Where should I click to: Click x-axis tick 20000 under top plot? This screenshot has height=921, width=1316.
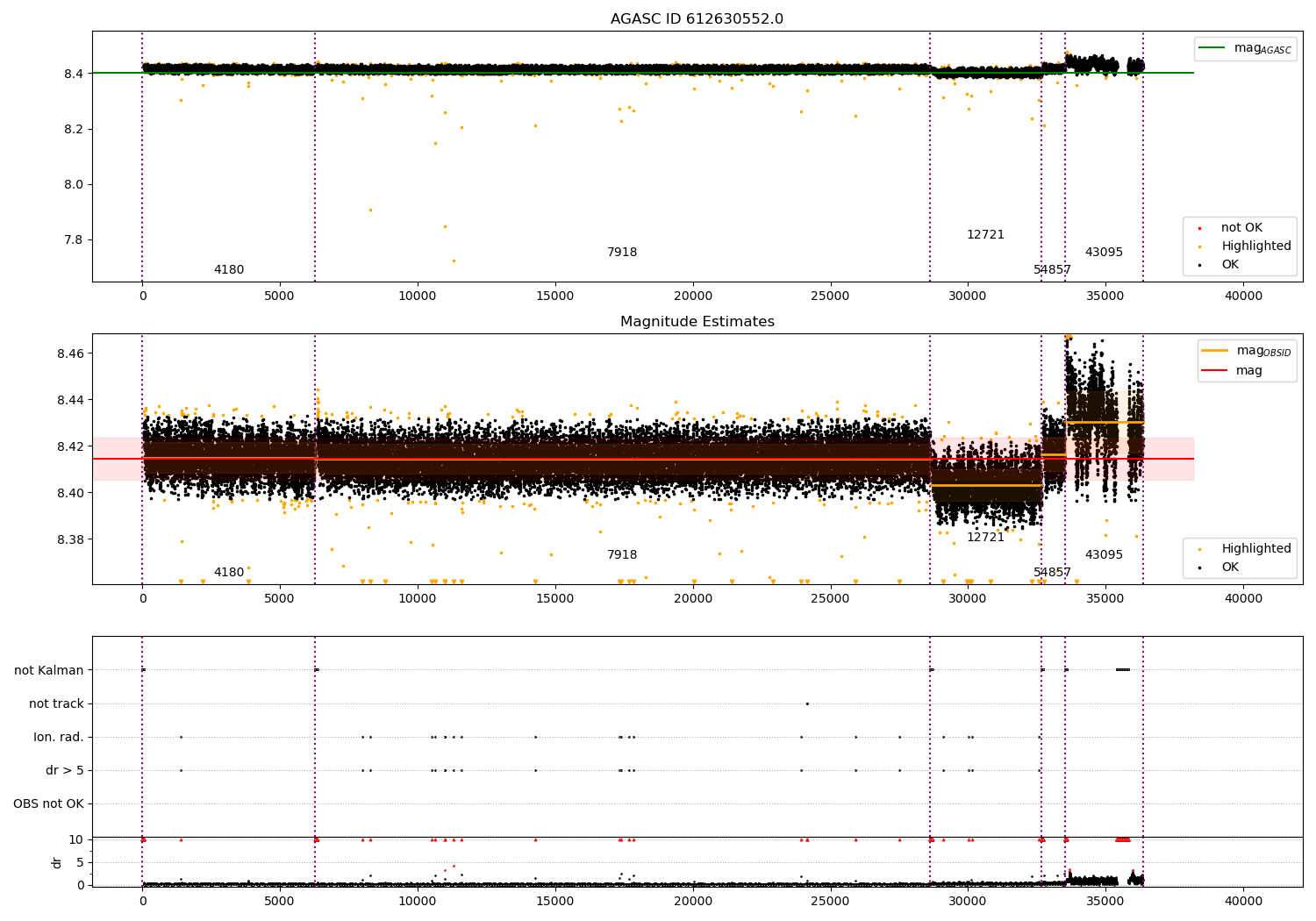pyautogui.click(x=693, y=296)
